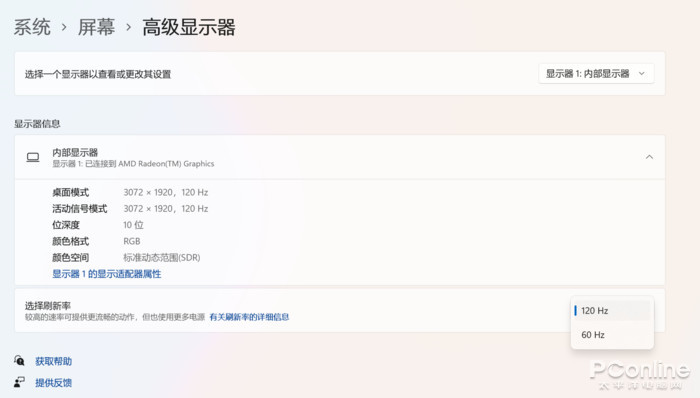Click the 获取帮助 link
The height and width of the screenshot is (398, 700).
coord(54,361)
